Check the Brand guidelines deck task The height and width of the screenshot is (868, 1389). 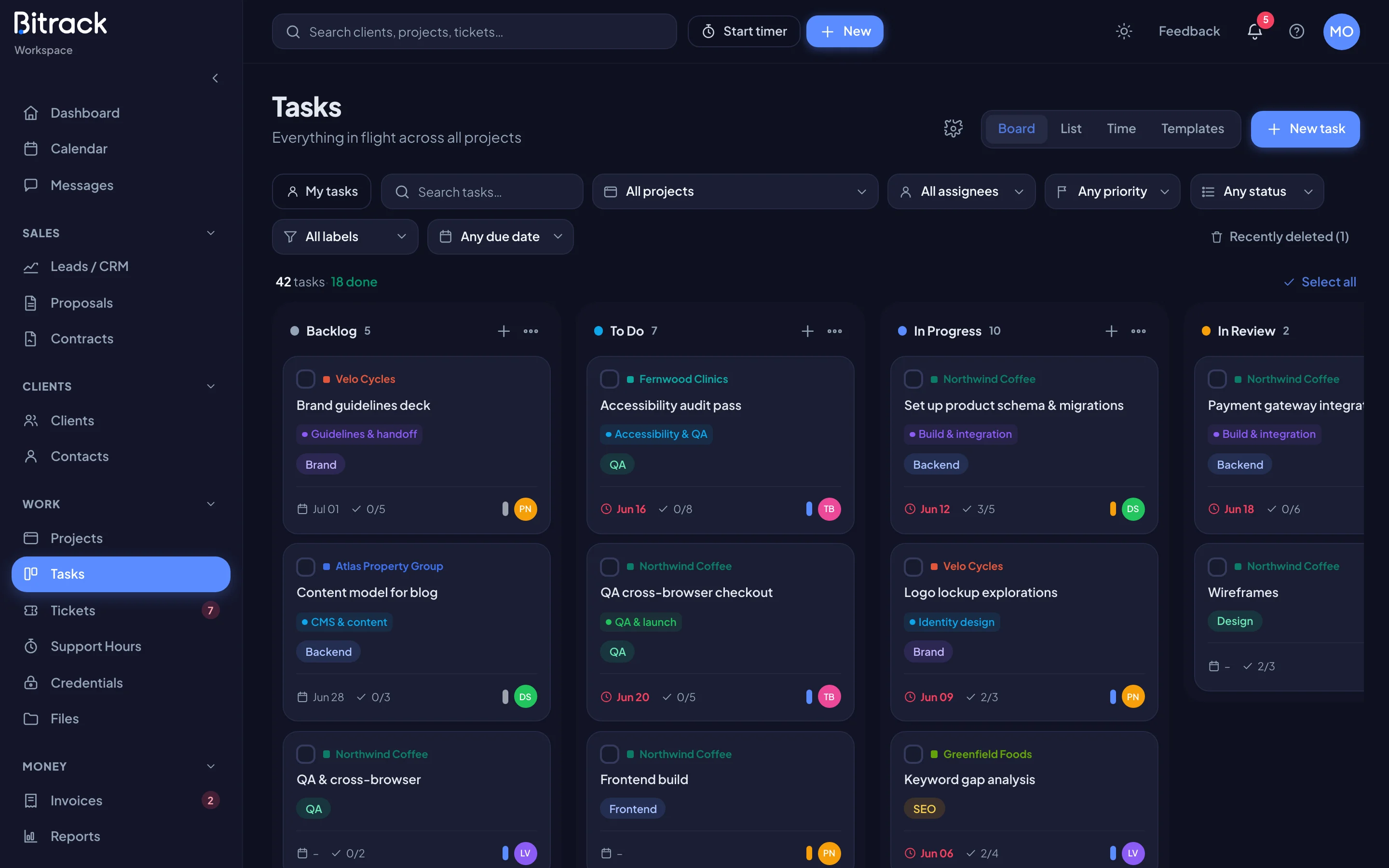305,379
